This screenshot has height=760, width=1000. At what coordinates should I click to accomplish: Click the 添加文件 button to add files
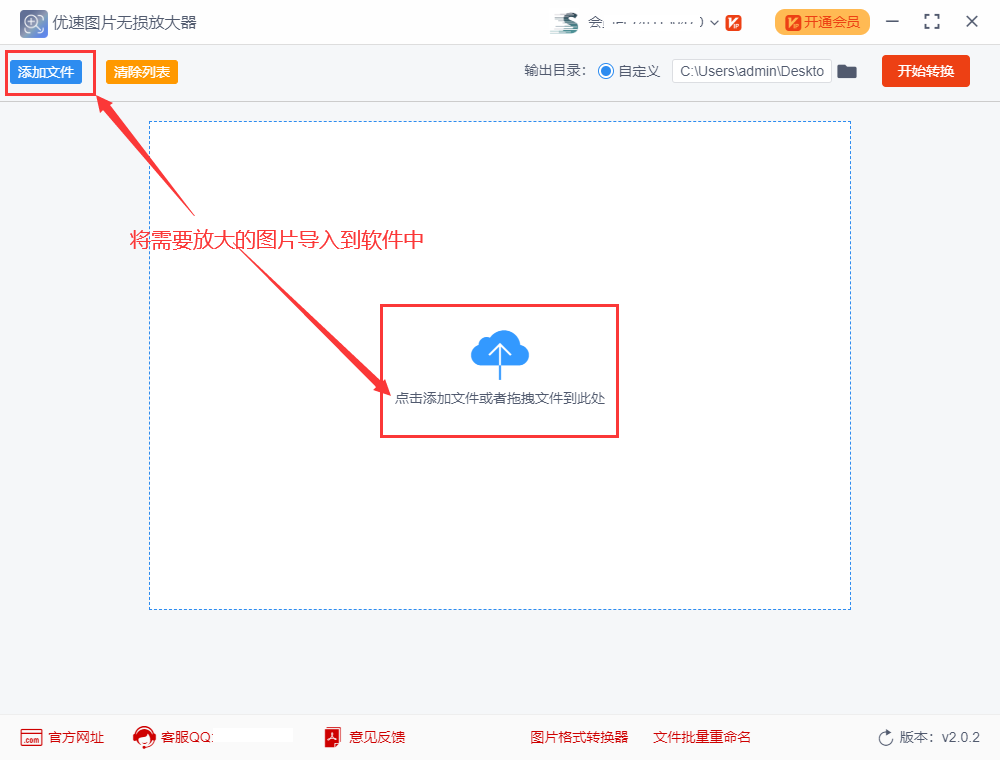[48, 72]
